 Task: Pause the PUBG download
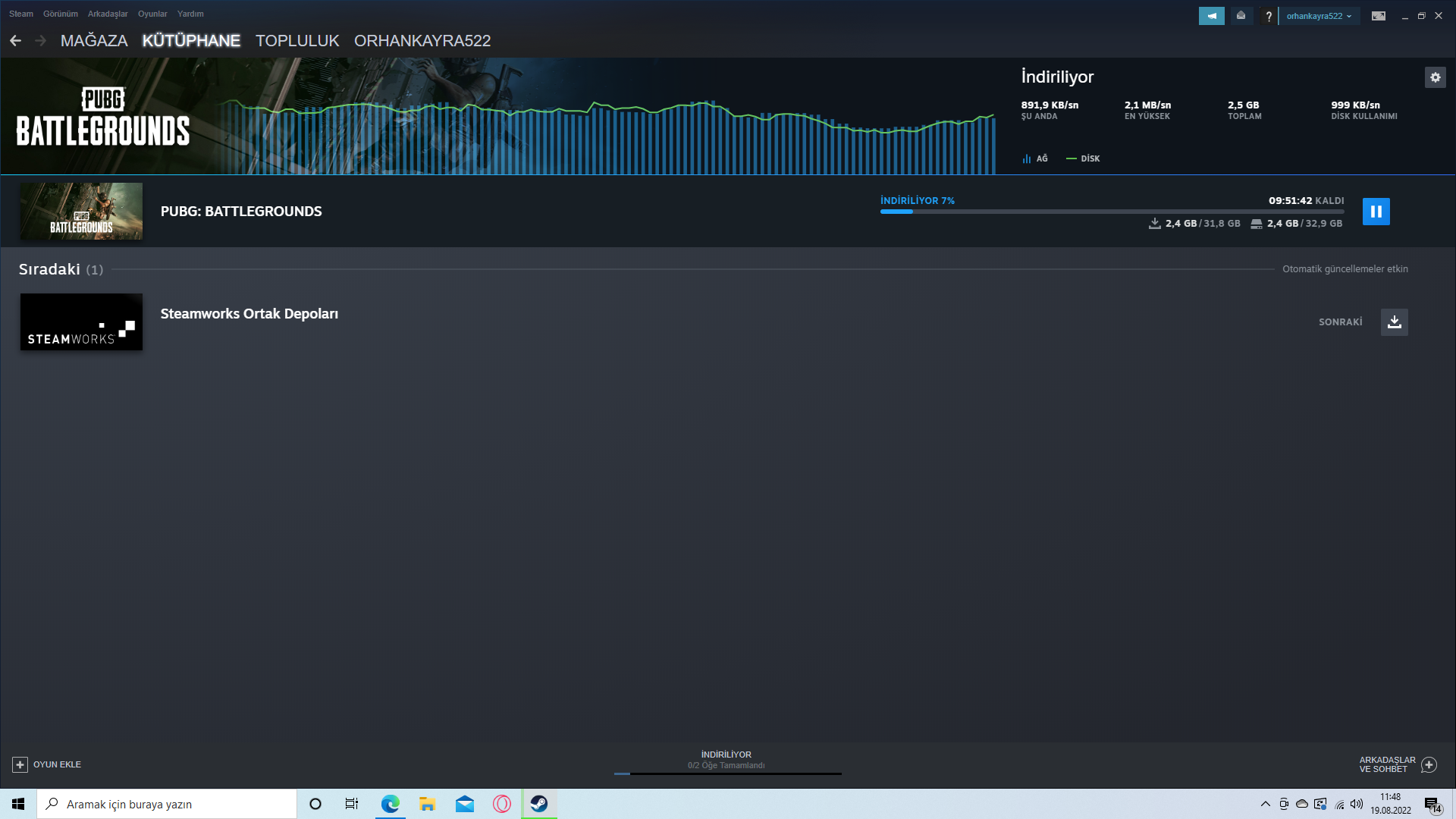[x=1376, y=212]
